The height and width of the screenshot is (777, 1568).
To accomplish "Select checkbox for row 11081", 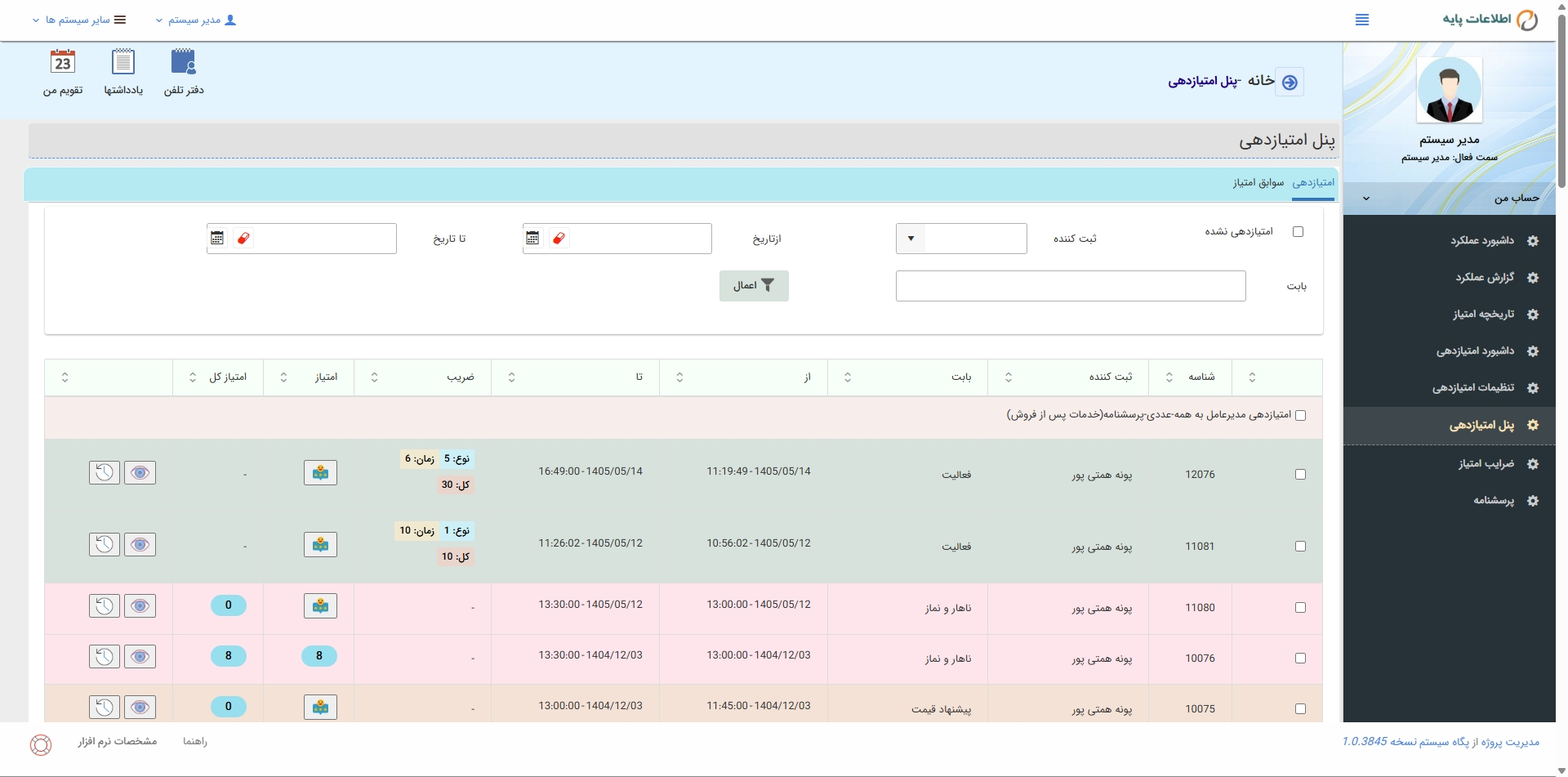I will pos(1300,547).
